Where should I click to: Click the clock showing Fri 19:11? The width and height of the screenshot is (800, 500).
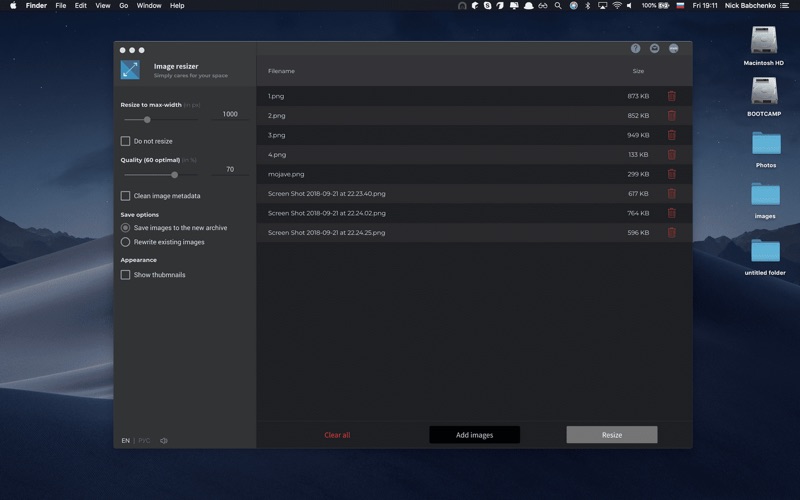pos(705,6)
